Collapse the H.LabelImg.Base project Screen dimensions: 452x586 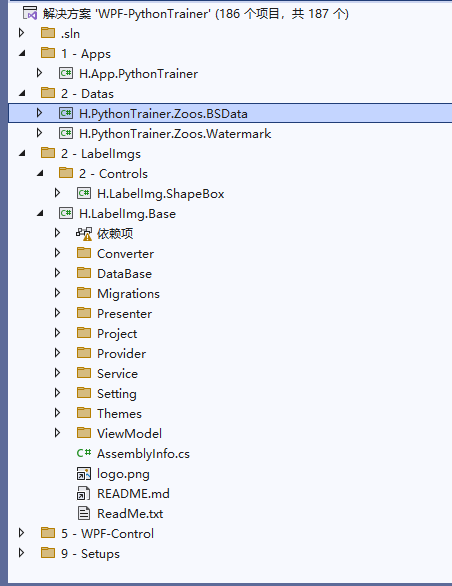(40, 214)
